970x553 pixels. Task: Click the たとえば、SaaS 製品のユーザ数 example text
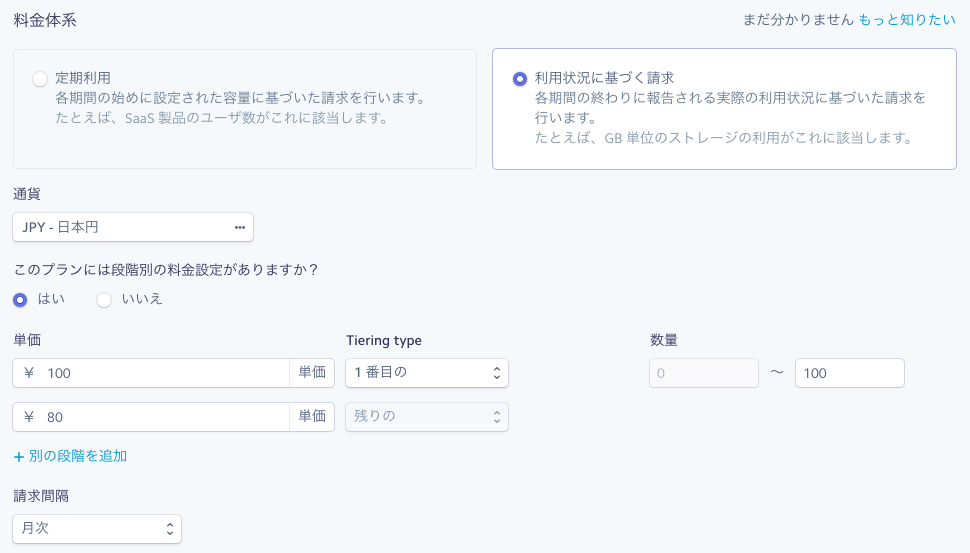coord(221,118)
